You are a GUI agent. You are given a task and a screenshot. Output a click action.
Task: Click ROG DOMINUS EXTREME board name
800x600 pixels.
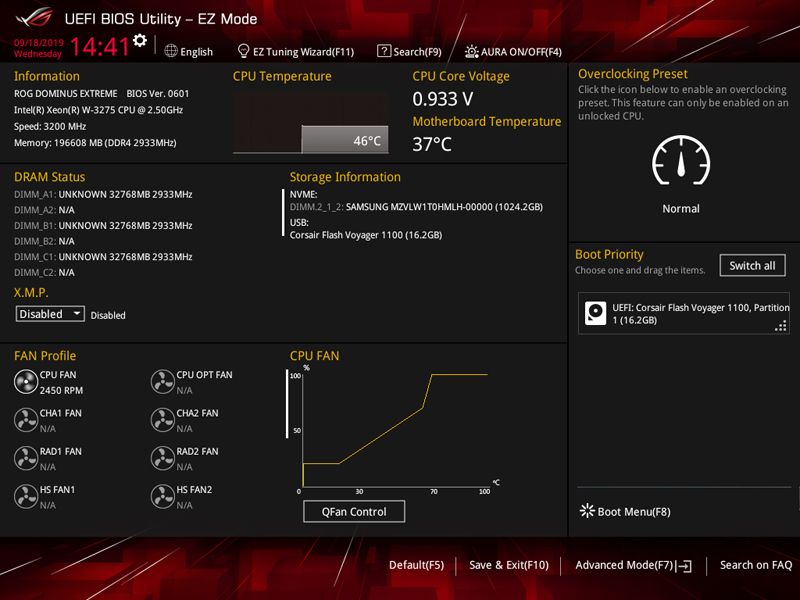point(65,94)
